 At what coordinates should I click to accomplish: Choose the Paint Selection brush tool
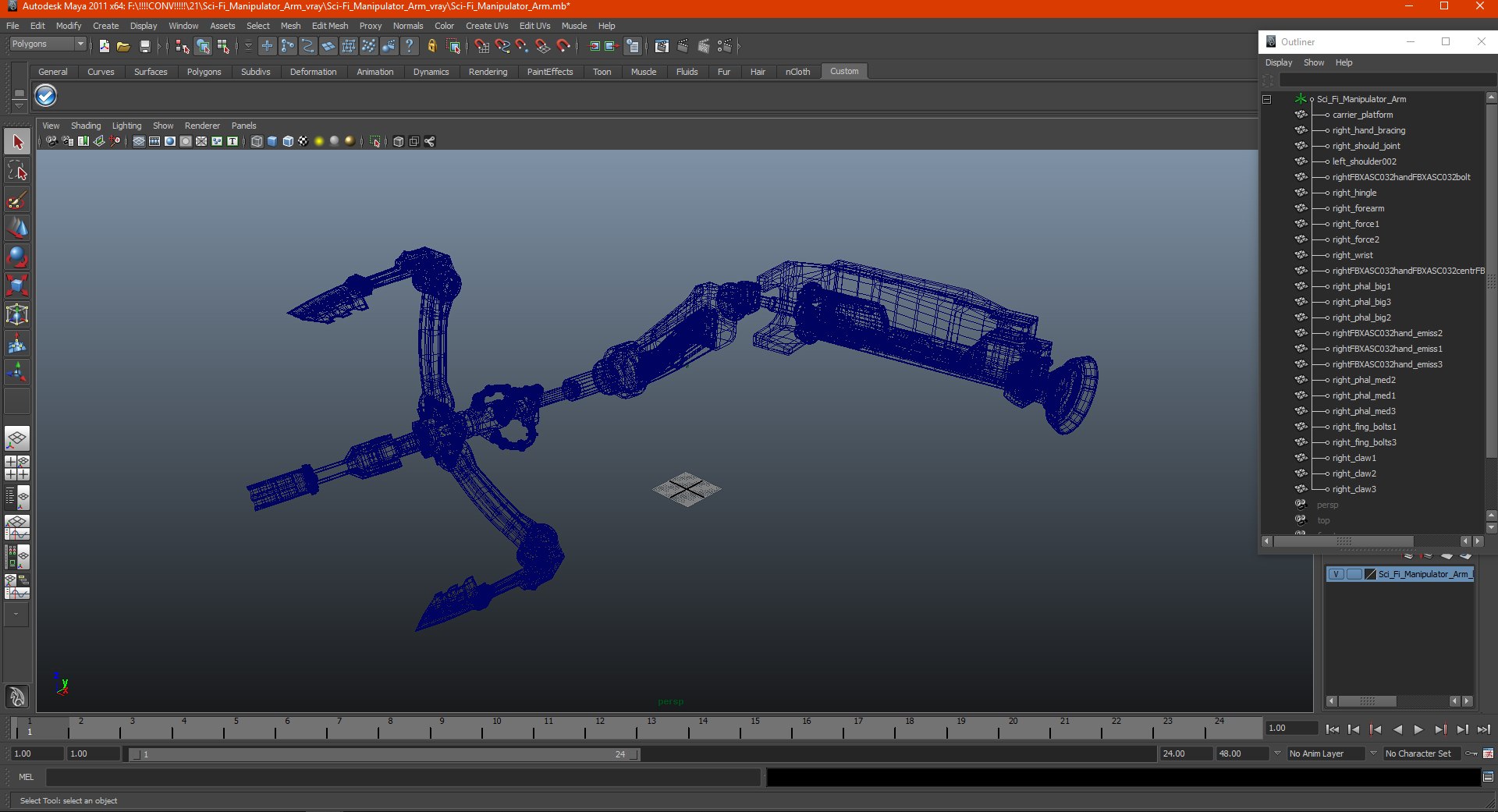pyautogui.click(x=17, y=200)
